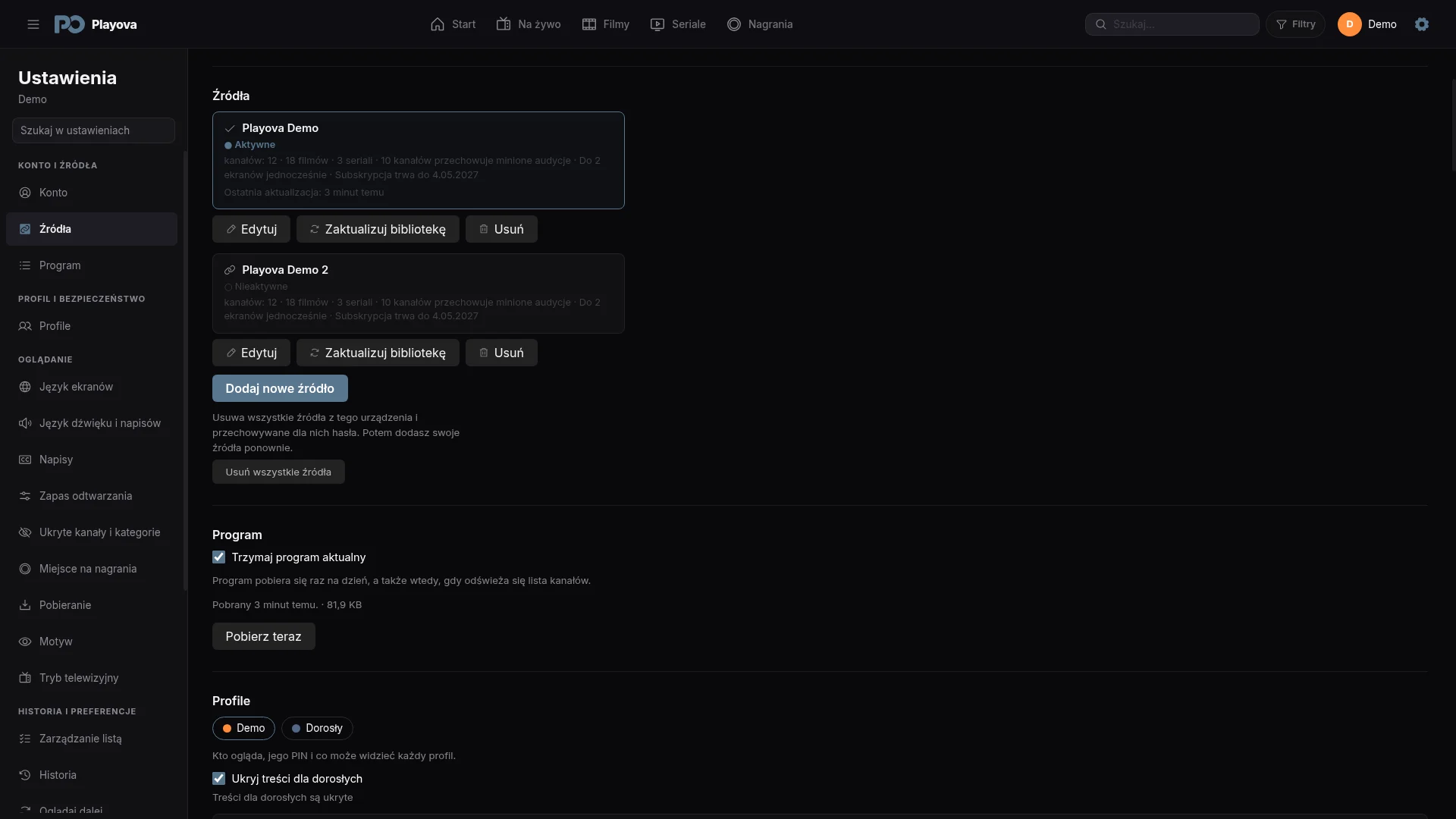
Task: Click Usuń for Playova Demo
Action: click(501, 229)
